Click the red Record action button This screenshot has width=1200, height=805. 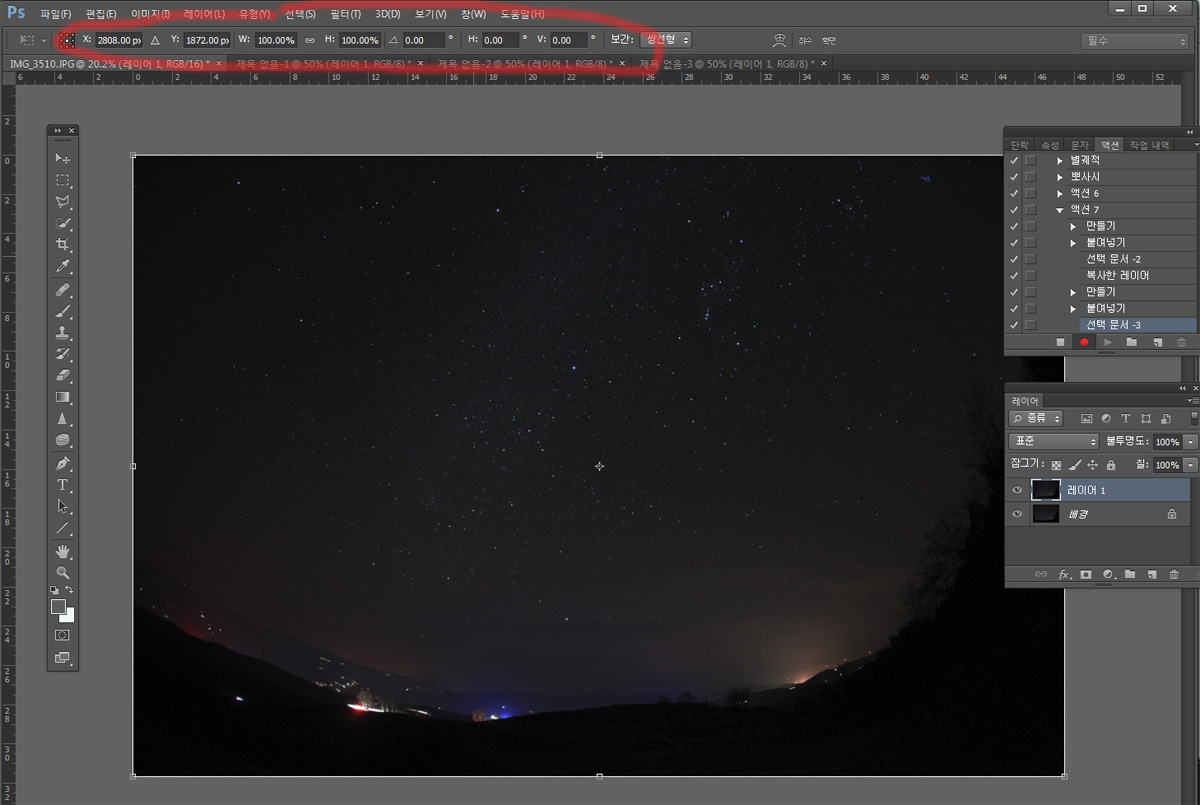pos(1084,342)
